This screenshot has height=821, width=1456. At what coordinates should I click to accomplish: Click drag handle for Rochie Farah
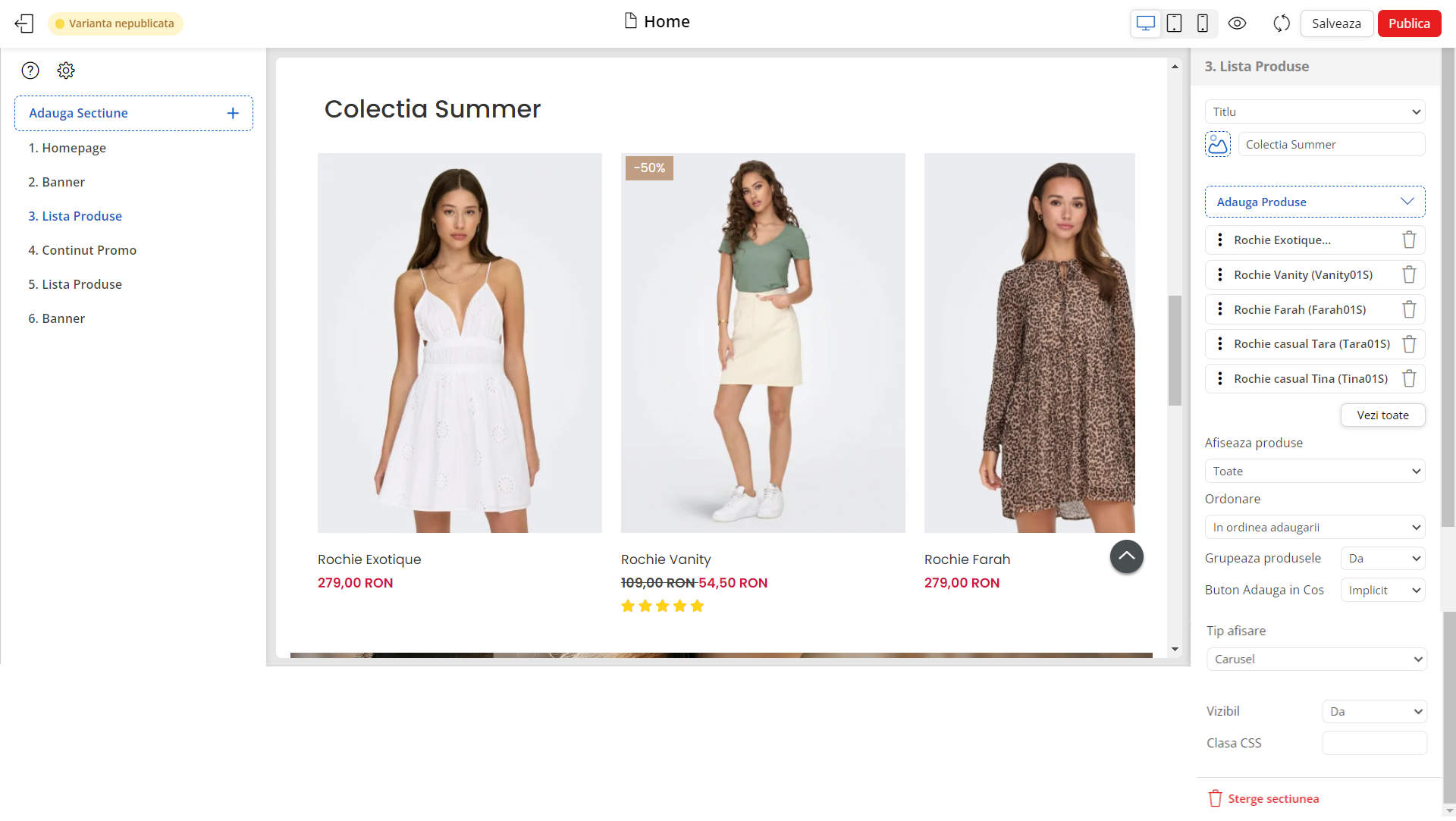click(x=1219, y=309)
